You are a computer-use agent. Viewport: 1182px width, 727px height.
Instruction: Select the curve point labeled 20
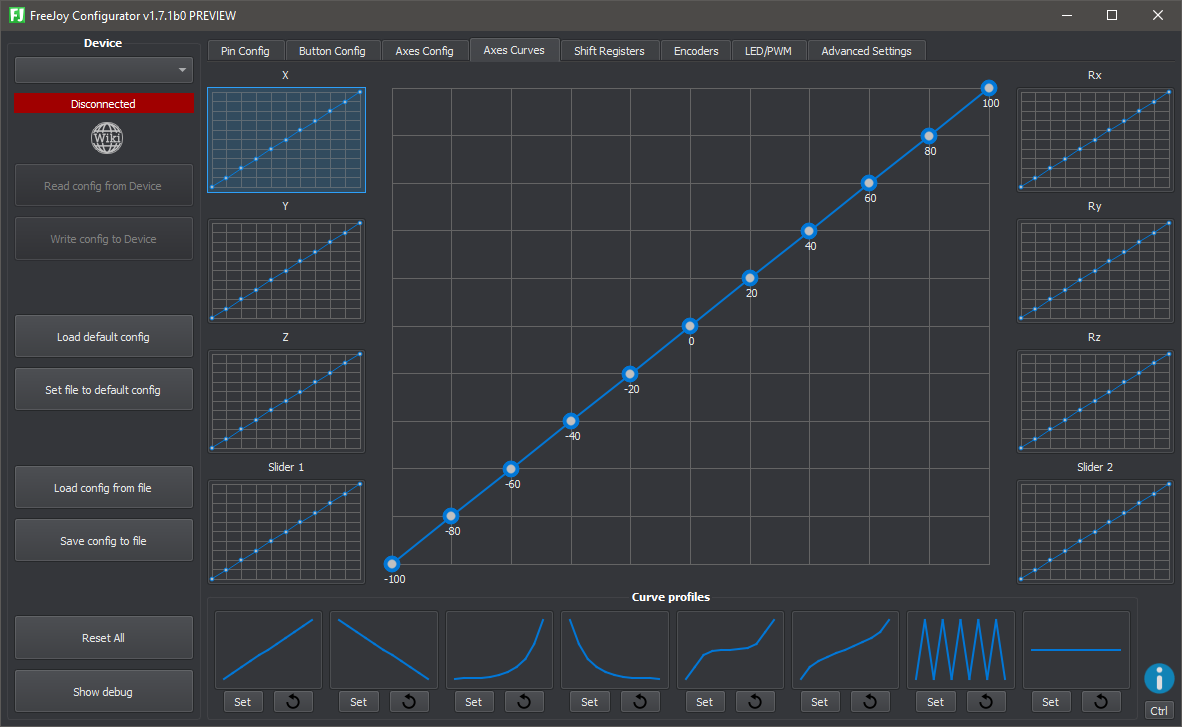[x=749, y=278]
